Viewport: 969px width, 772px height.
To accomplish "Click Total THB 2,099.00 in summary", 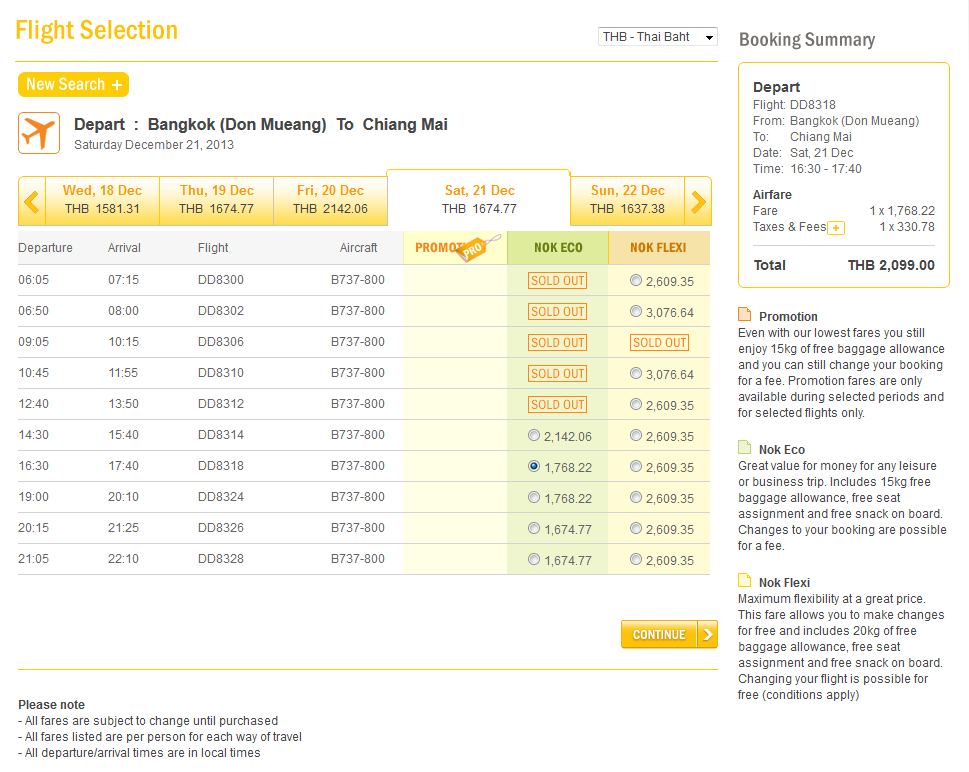I will click(x=844, y=265).
